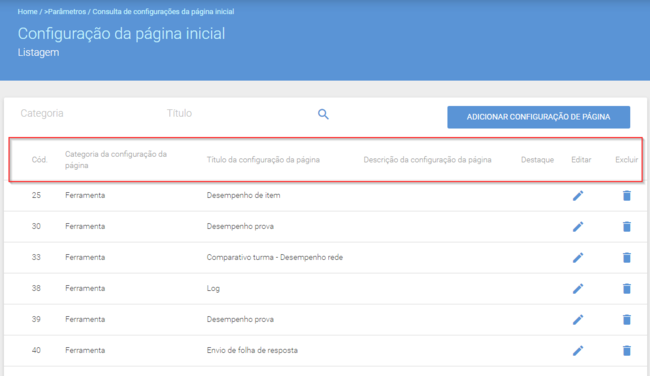This screenshot has height=376, width=650.
Task: Click the Cód. column header
Action: pyautogui.click(x=39, y=160)
